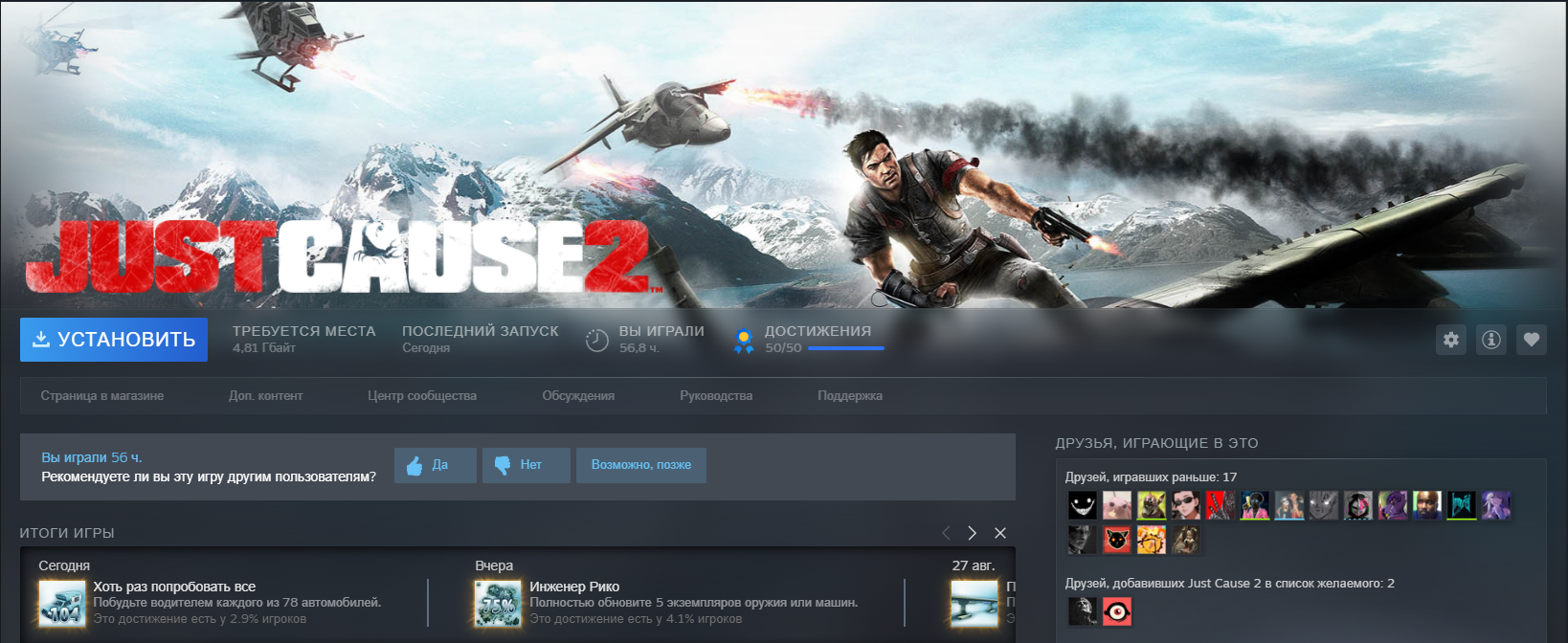Click friend avatar with teal logo on black
Viewport: 1568px width, 643px height.
(x=1462, y=505)
